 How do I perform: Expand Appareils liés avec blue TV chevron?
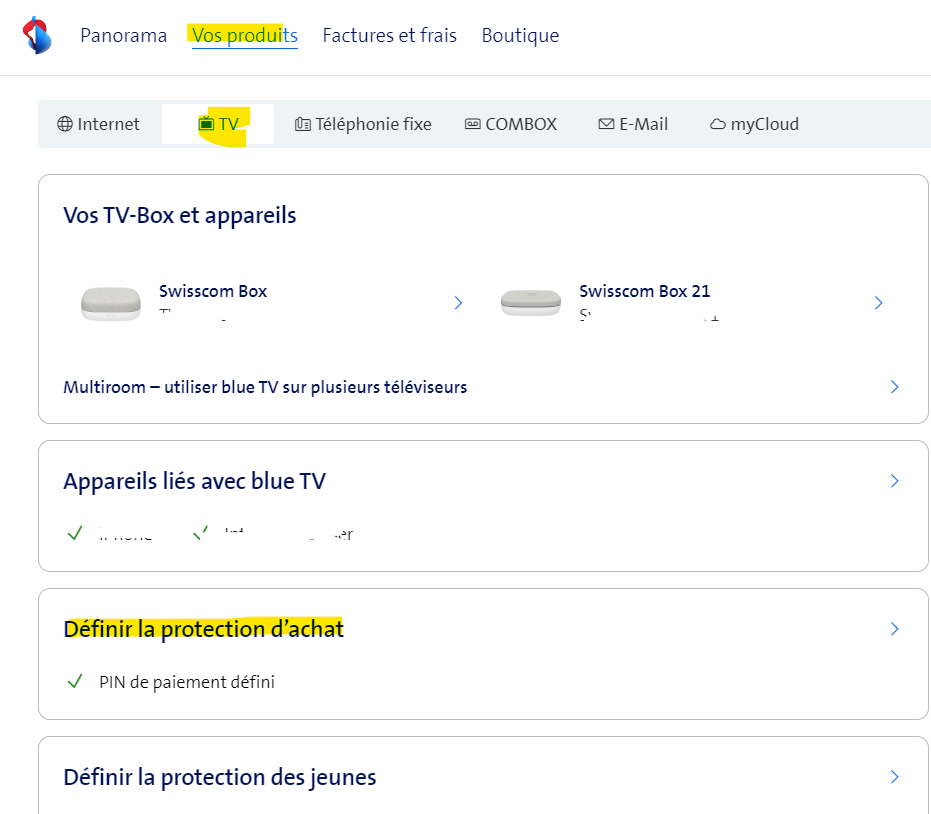pyautogui.click(x=894, y=481)
